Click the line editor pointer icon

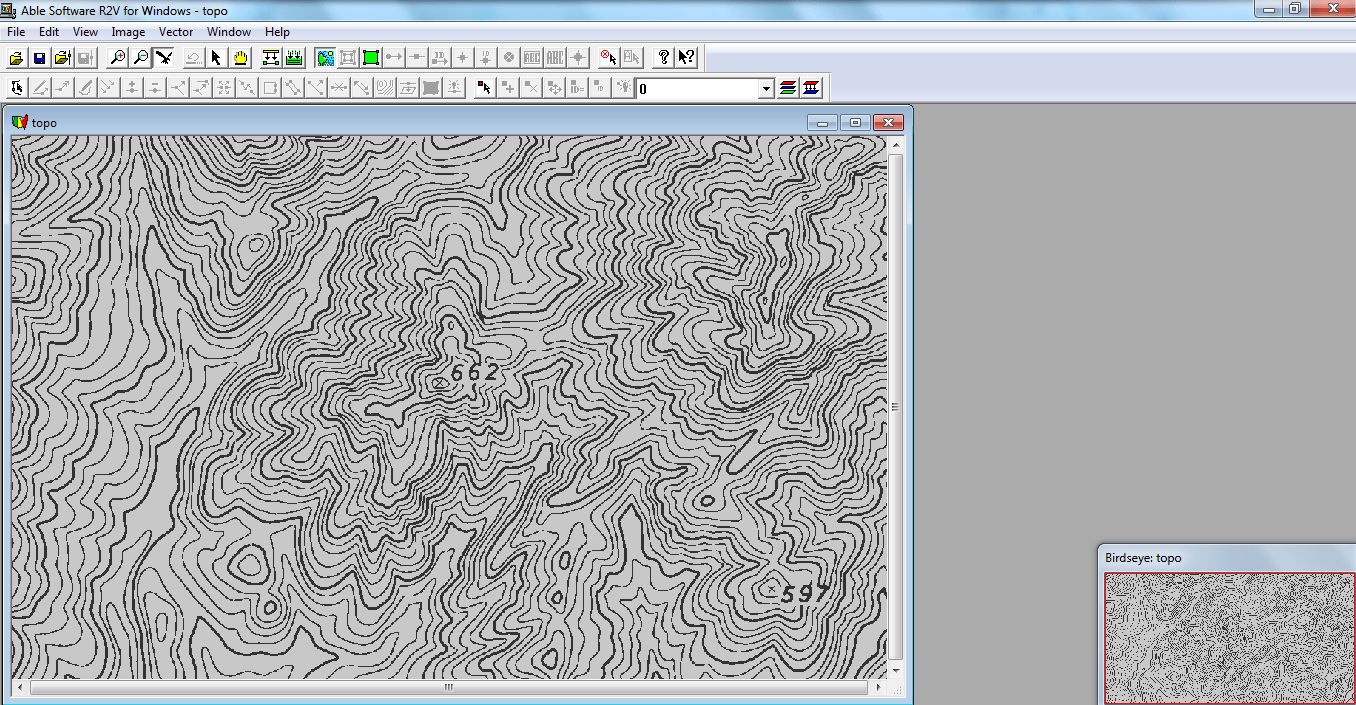(17, 88)
